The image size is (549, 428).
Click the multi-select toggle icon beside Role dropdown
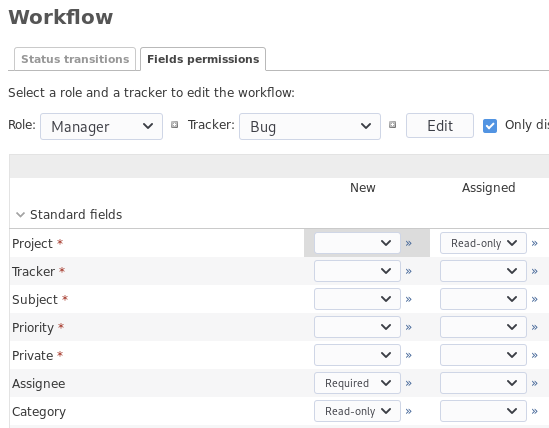174,125
